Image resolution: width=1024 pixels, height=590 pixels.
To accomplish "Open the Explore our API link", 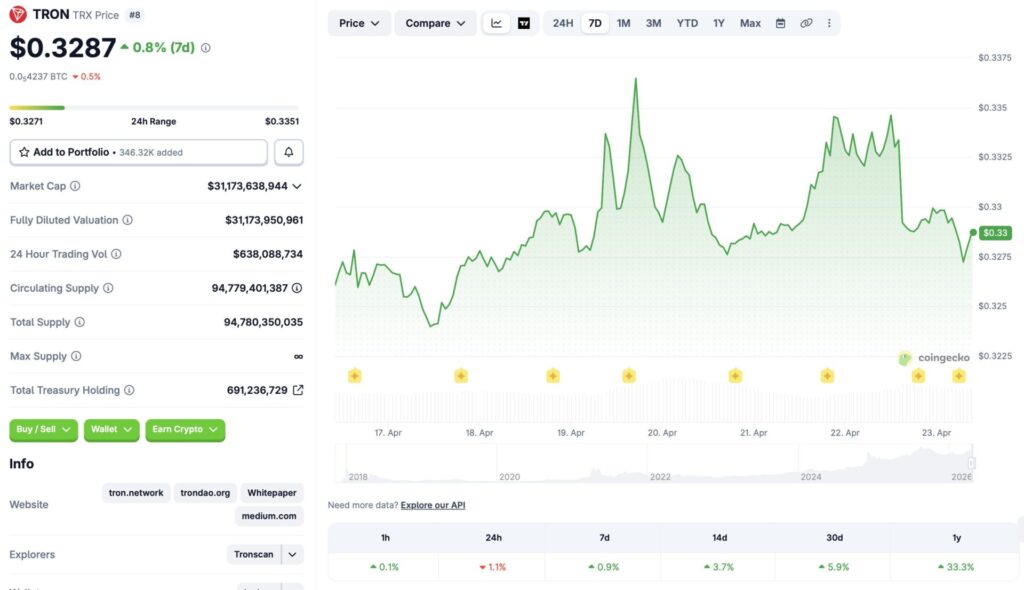I will coord(433,505).
